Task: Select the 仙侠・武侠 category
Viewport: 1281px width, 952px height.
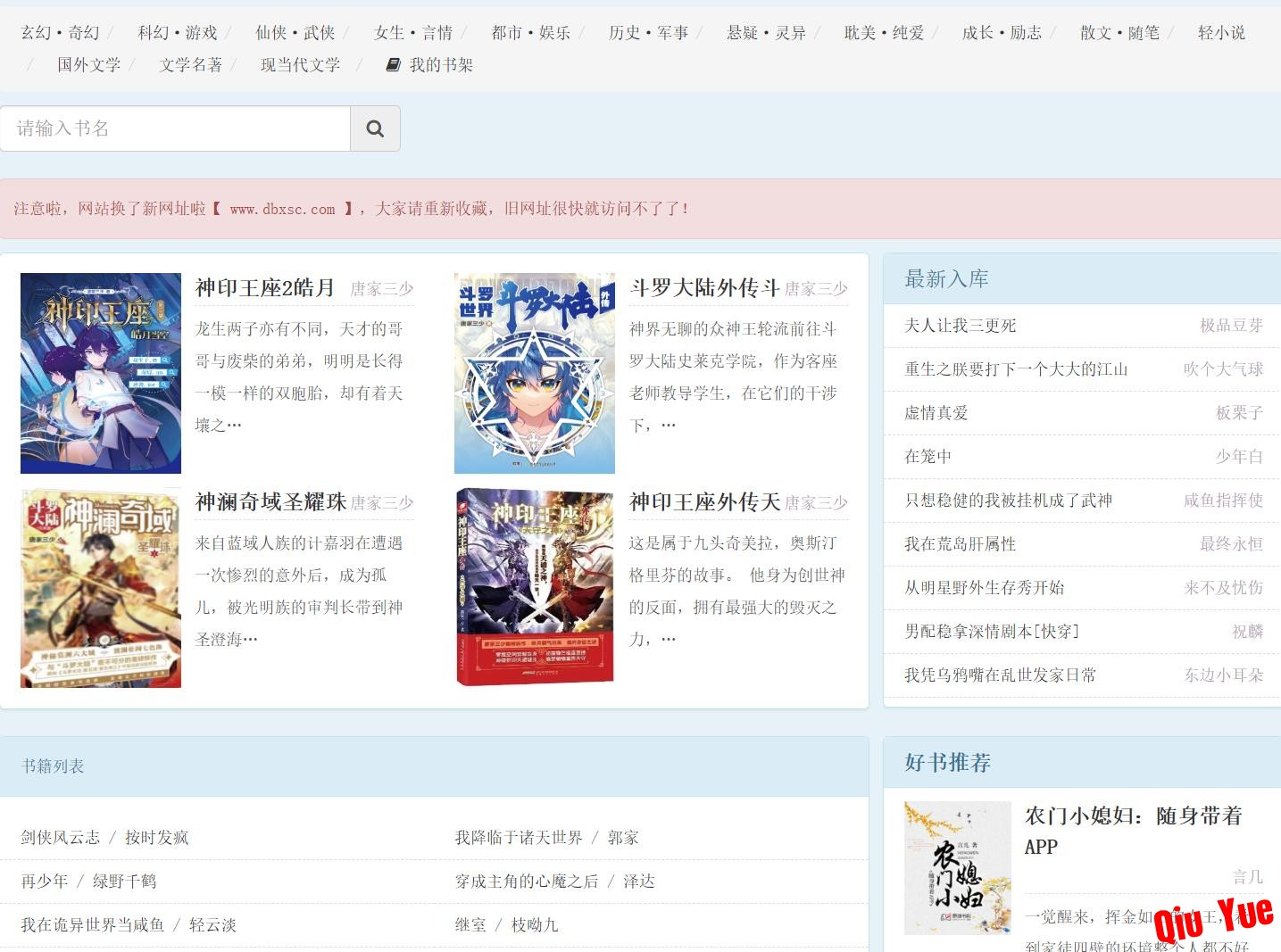Action: [295, 33]
